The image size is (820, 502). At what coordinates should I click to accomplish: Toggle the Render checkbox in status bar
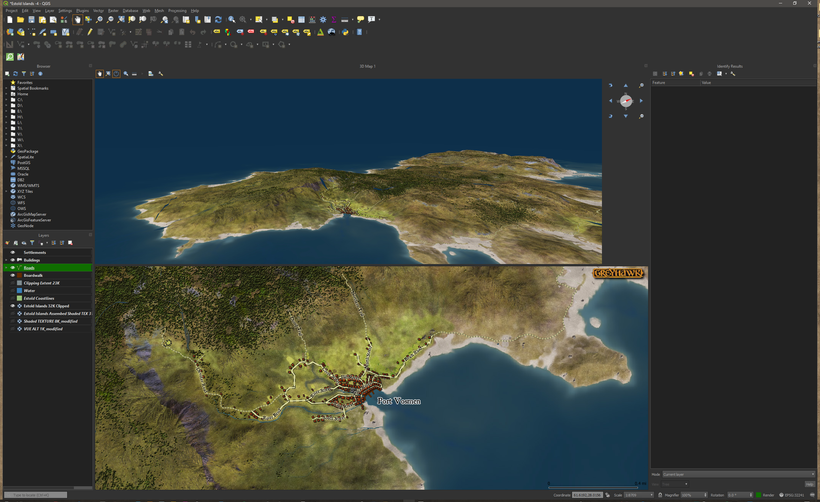[x=760, y=495]
